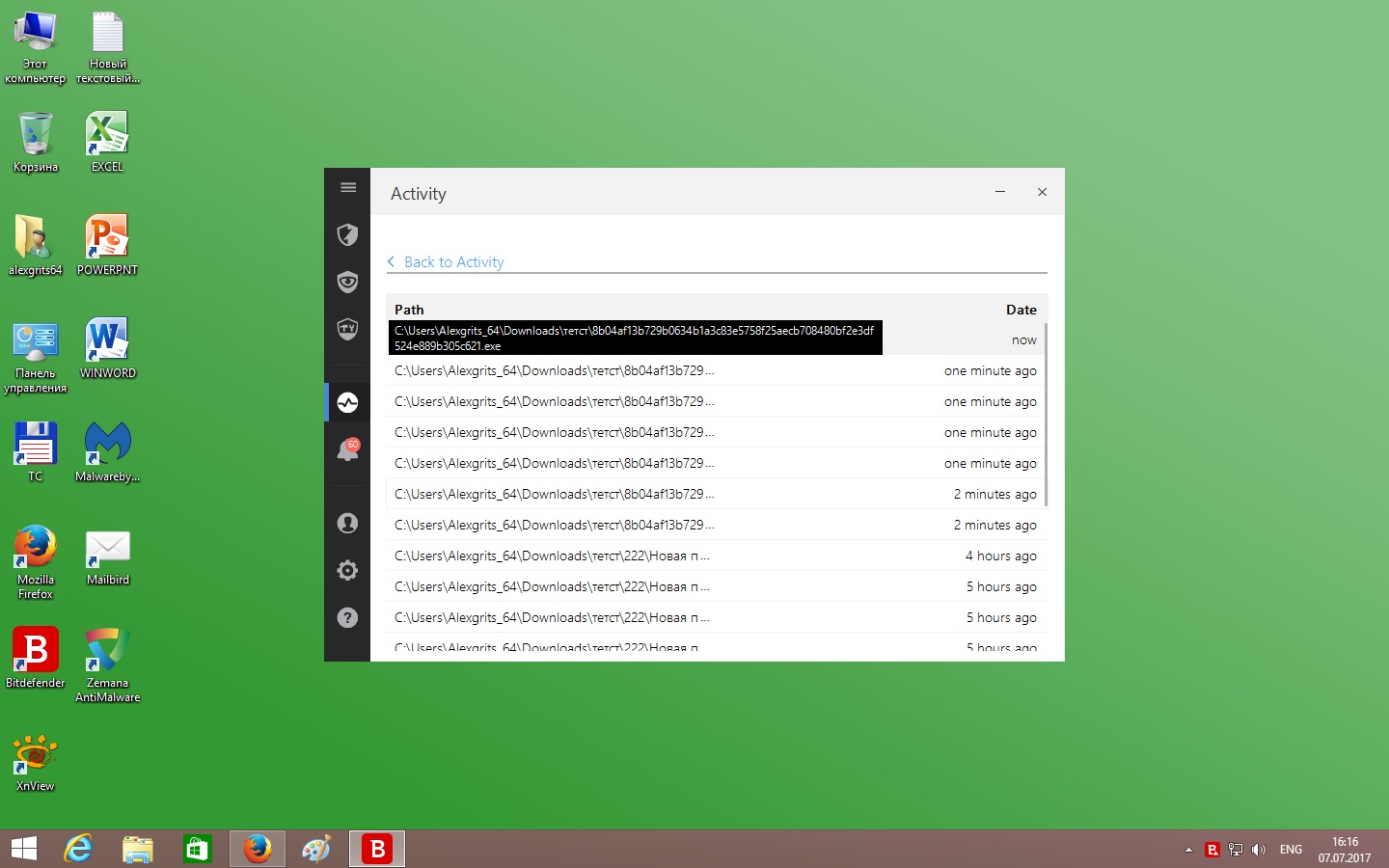1389x868 pixels.
Task: Click the Date column header
Action: [1021, 310]
